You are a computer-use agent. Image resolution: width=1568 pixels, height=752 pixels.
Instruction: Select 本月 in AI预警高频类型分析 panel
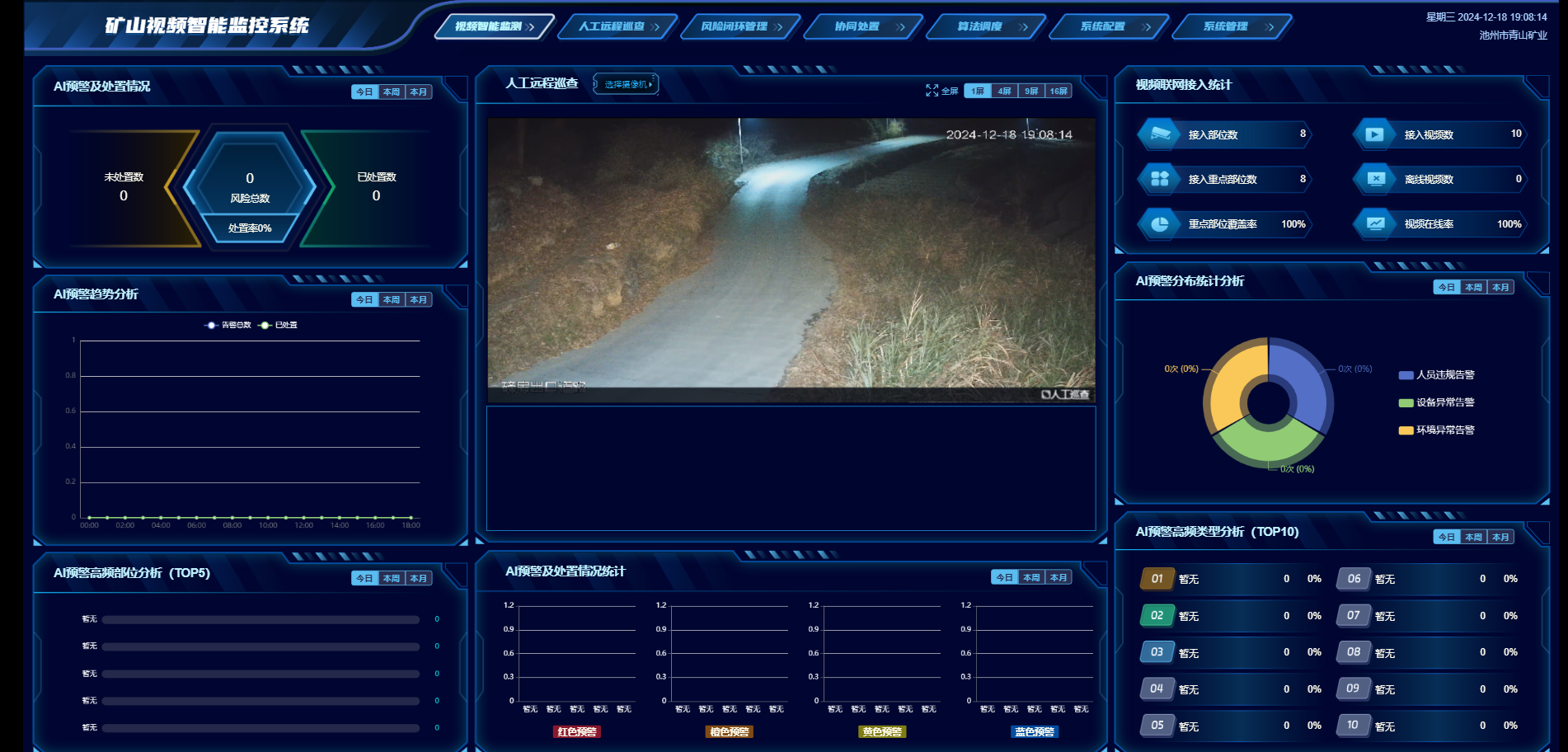[x=1501, y=537]
